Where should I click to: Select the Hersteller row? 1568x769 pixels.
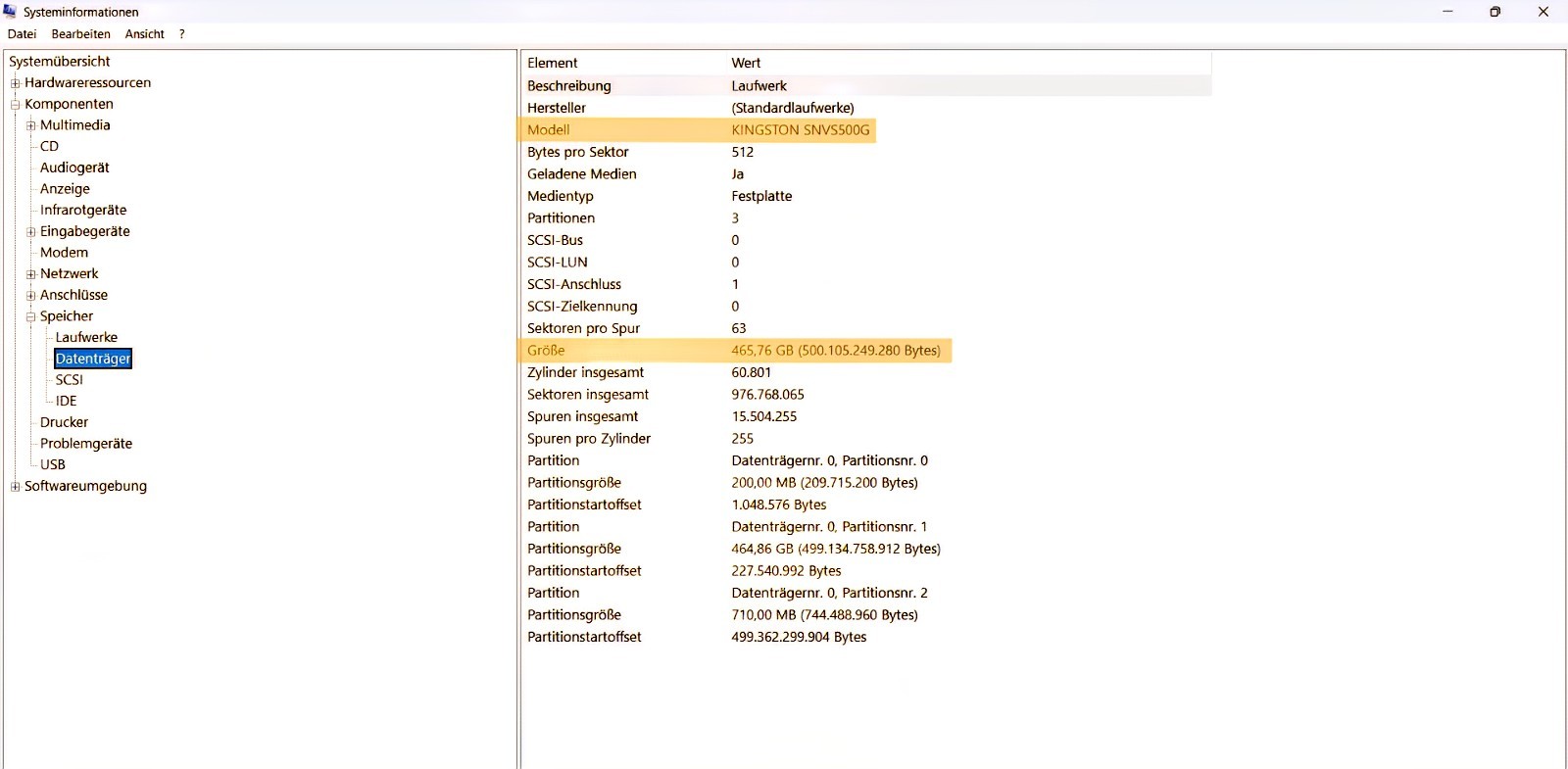866,108
